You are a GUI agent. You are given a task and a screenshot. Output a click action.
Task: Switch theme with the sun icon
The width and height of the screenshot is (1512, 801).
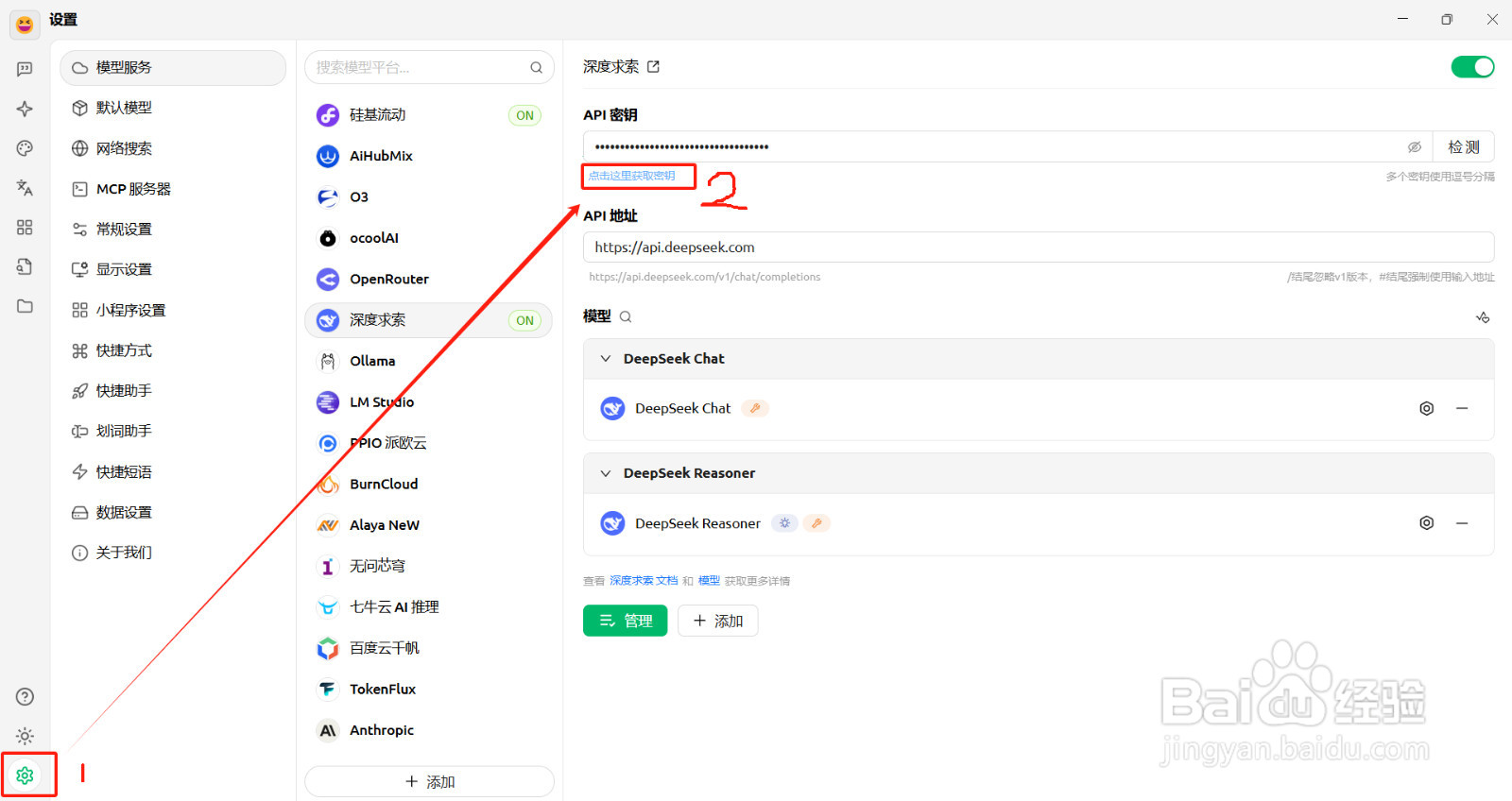25,736
